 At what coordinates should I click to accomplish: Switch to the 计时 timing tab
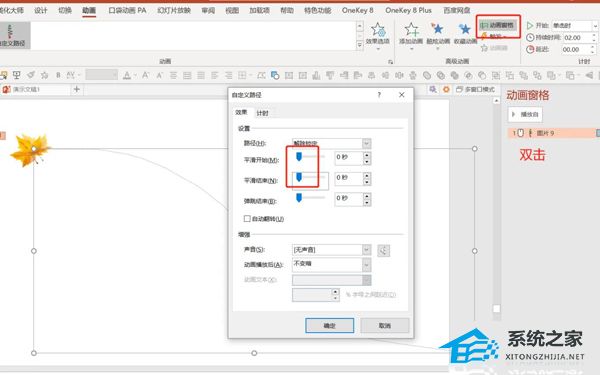coord(262,113)
